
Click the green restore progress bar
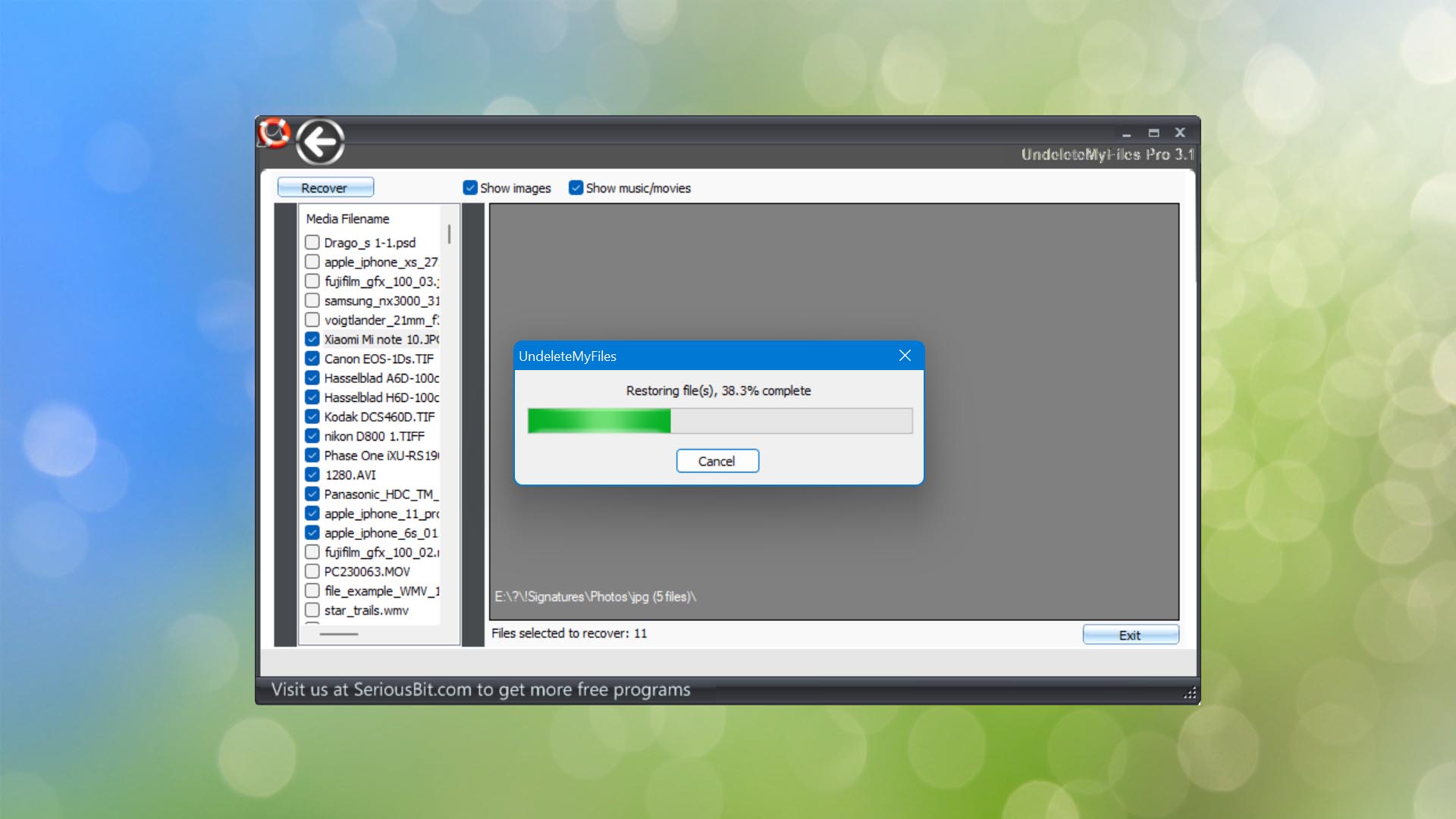720,421
